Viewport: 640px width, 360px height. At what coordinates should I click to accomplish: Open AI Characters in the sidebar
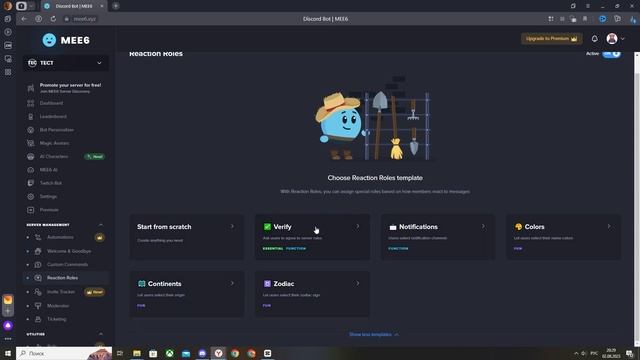54,157
